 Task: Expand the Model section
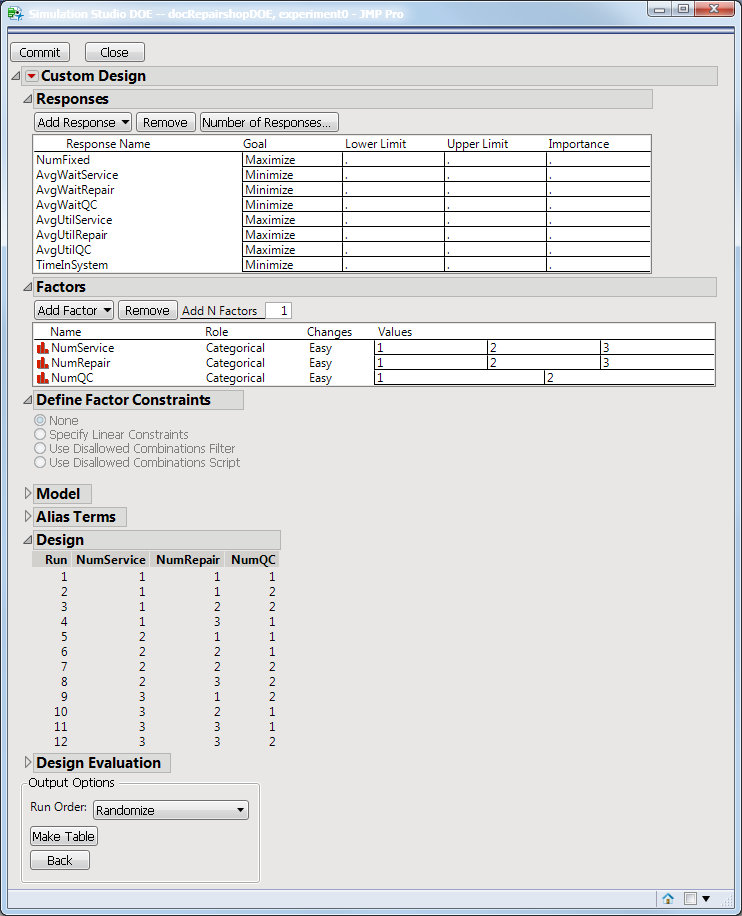(x=28, y=494)
